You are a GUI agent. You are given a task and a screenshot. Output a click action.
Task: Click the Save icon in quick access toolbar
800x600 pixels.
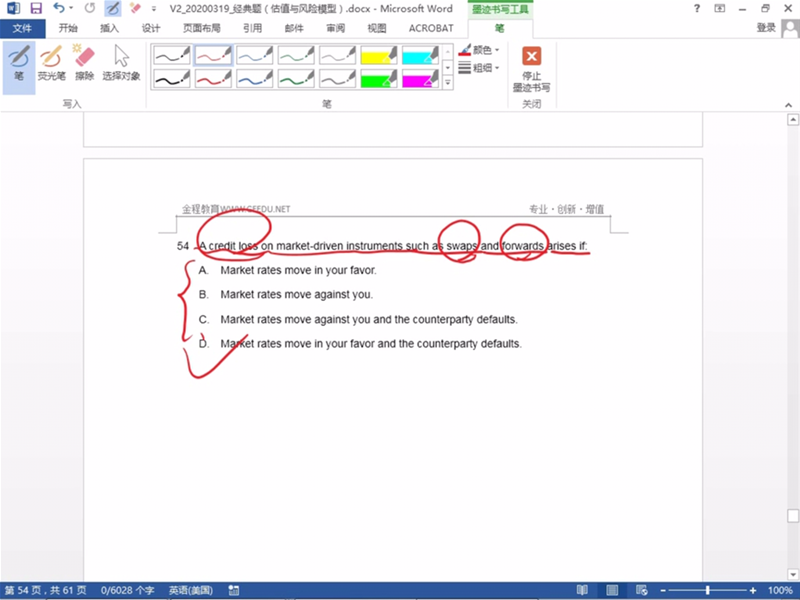36,8
